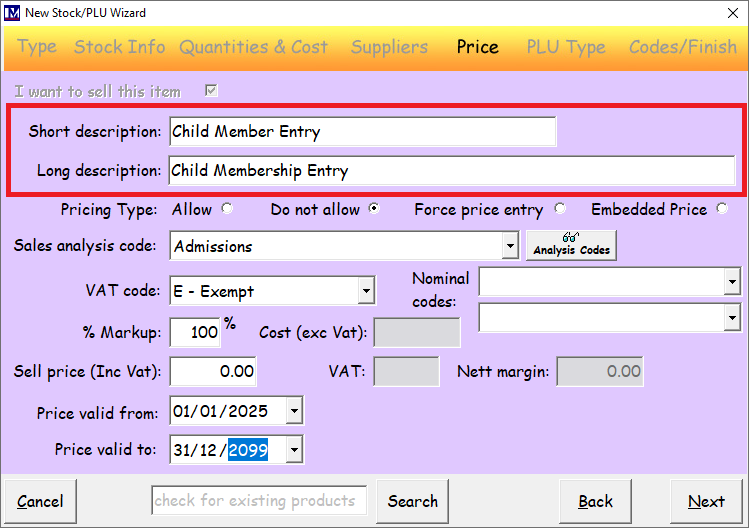Open the VAT code dropdown

pyautogui.click(x=366, y=291)
